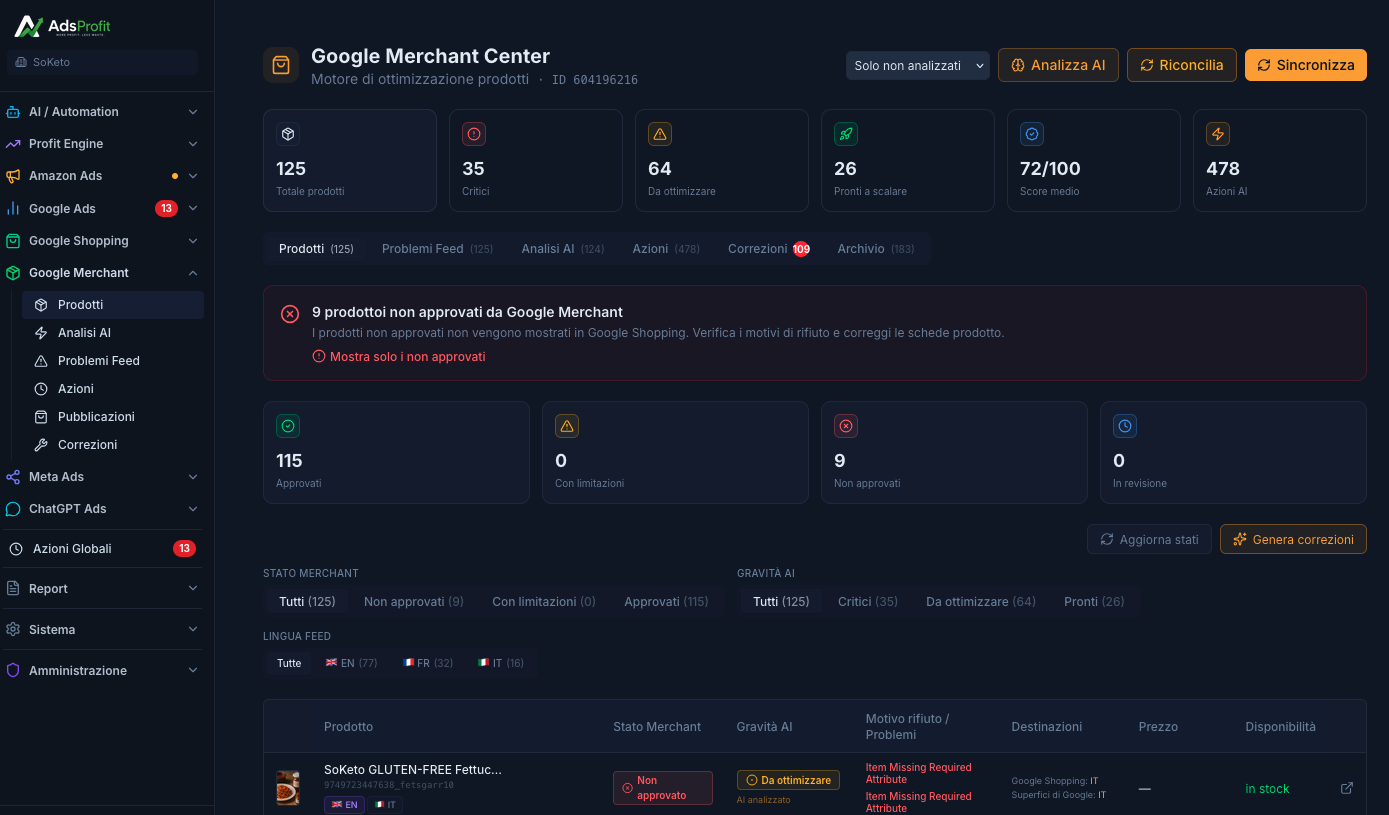This screenshot has width=1389, height=815.
Task: Collapse the Google Merchant menu chevron
Action: click(193, 273)
